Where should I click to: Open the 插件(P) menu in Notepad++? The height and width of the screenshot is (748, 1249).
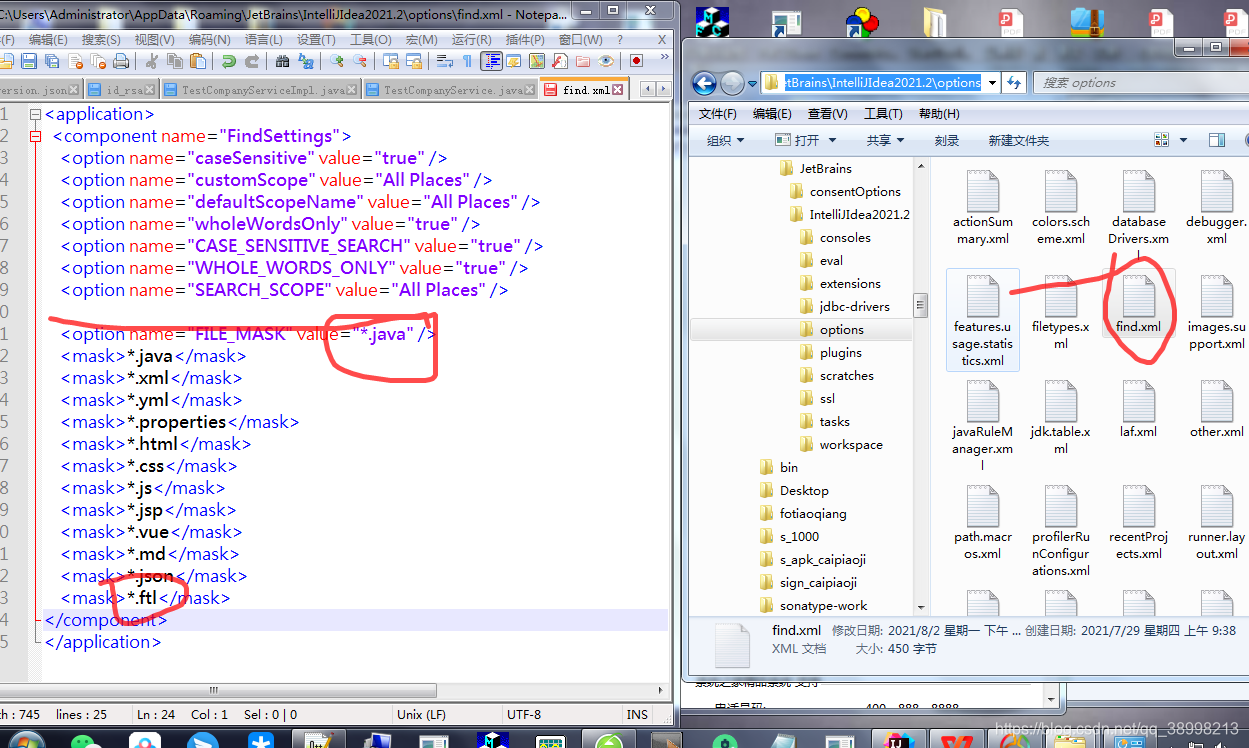525,39
